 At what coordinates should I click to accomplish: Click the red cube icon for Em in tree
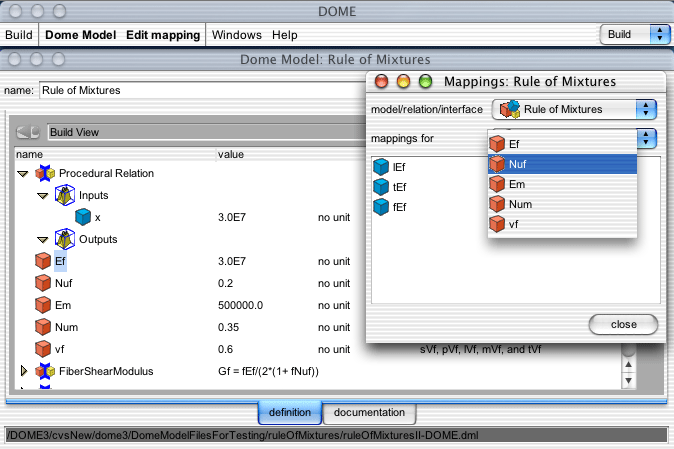click(43, 305)
